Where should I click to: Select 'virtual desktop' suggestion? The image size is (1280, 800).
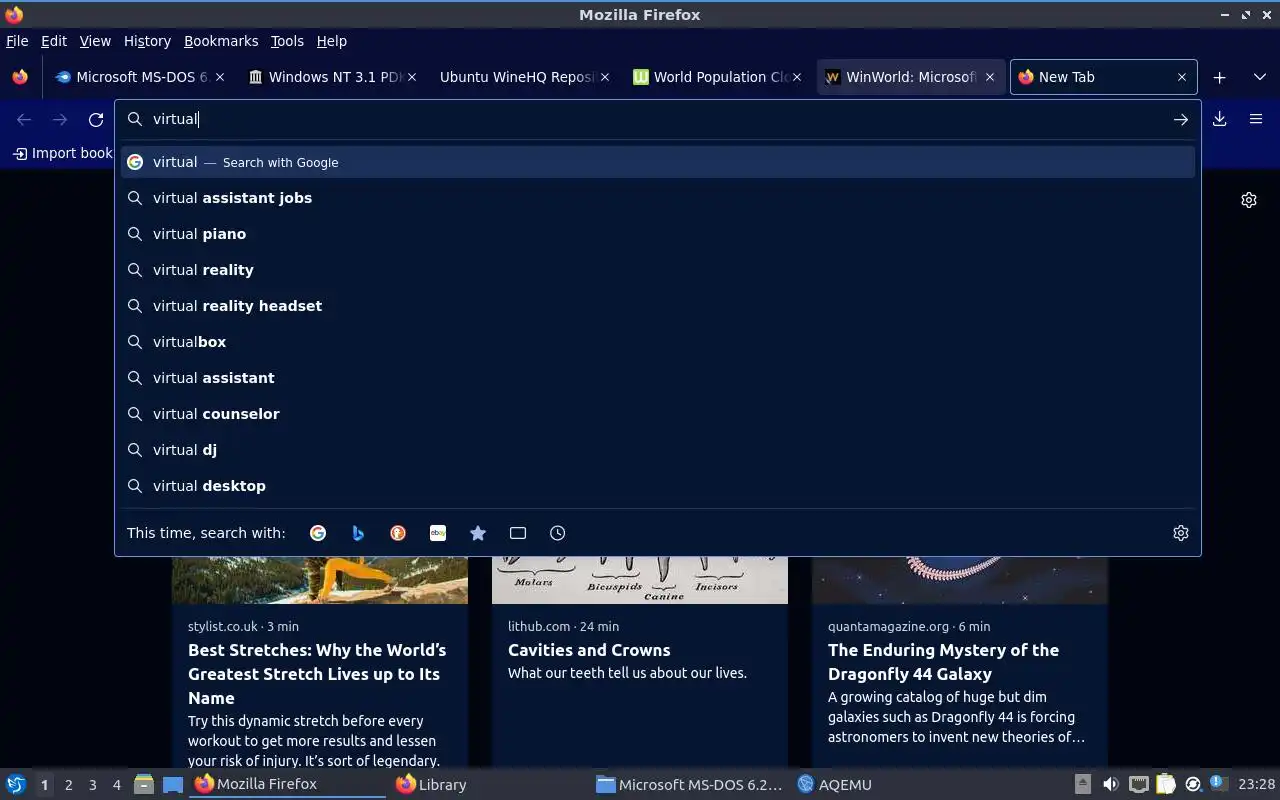(658, 486)
